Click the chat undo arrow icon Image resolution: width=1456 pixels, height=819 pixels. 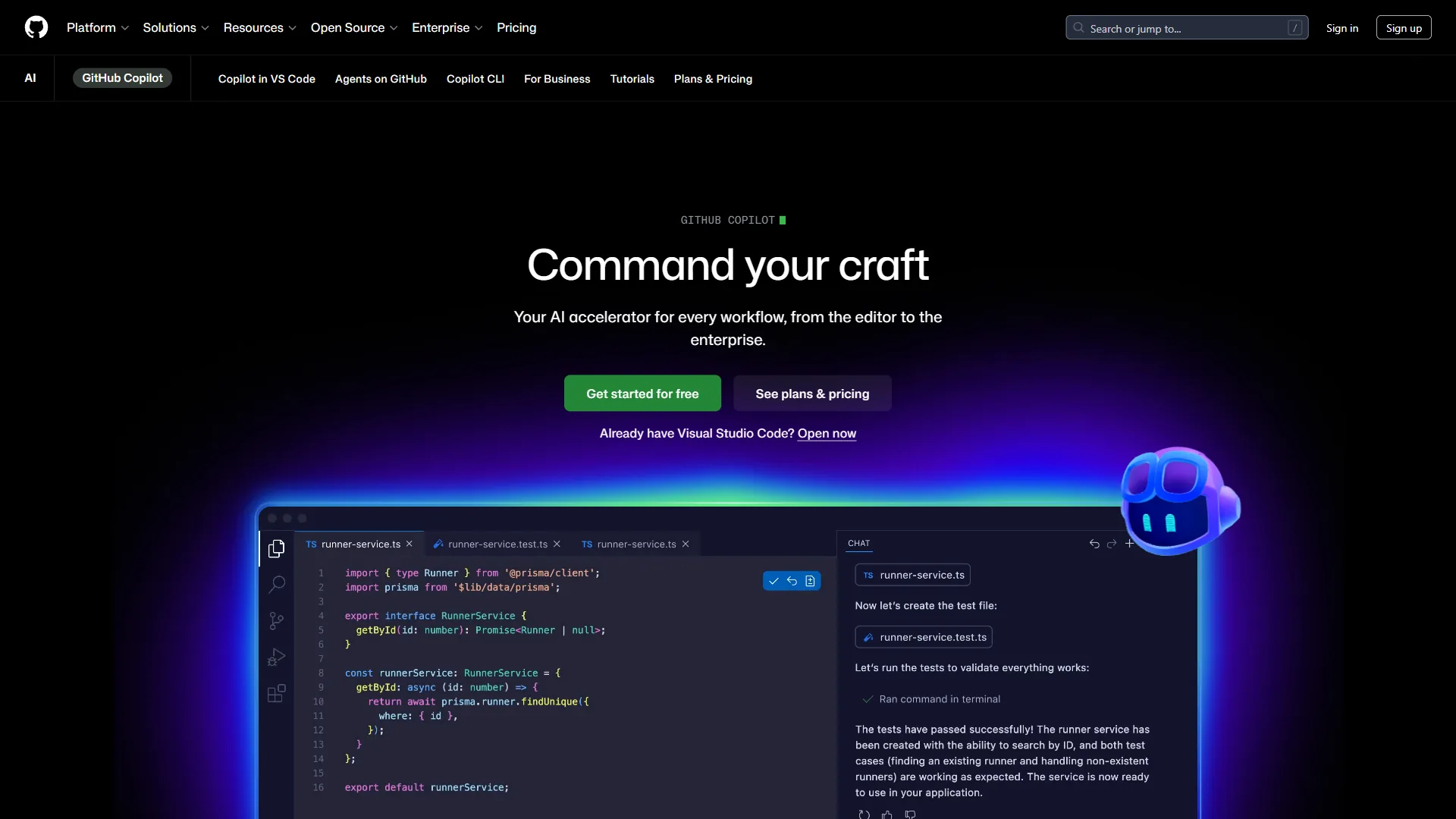[1094, 544]
